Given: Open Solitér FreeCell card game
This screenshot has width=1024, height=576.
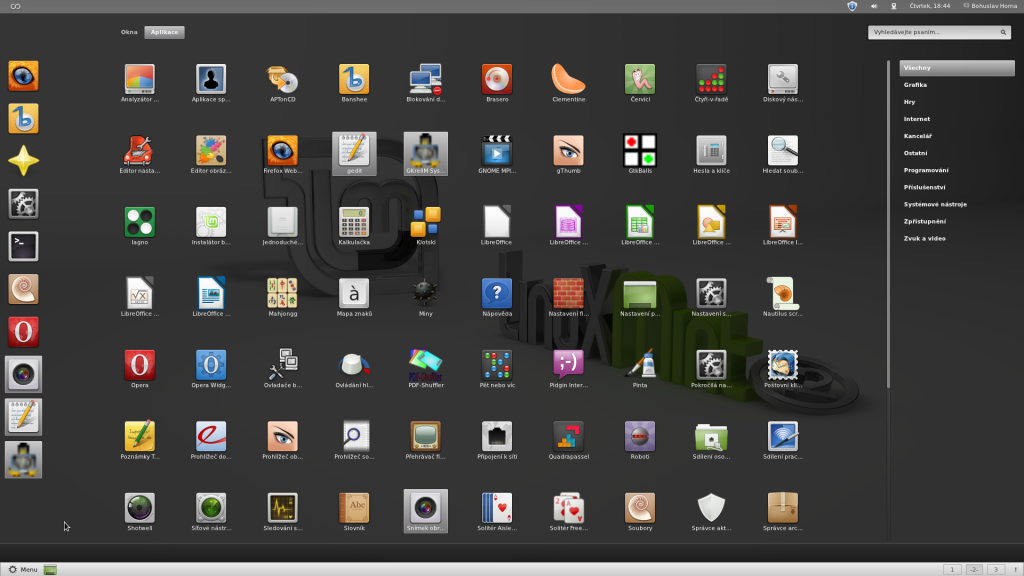Looking at the screenshot, I should click(568, 511).
